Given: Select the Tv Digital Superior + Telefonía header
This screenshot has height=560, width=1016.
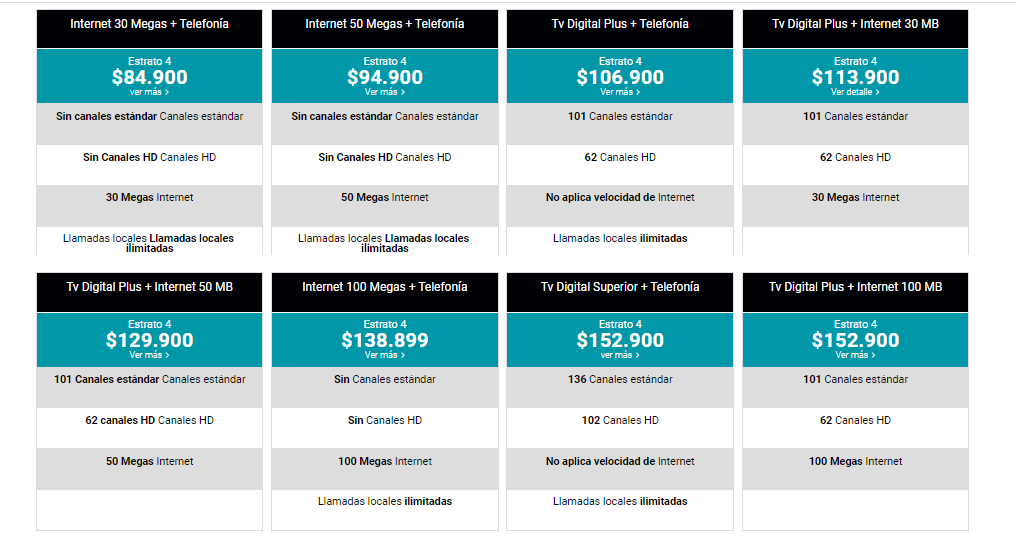Looking at the screenshot, I should [x=620, y=292].
